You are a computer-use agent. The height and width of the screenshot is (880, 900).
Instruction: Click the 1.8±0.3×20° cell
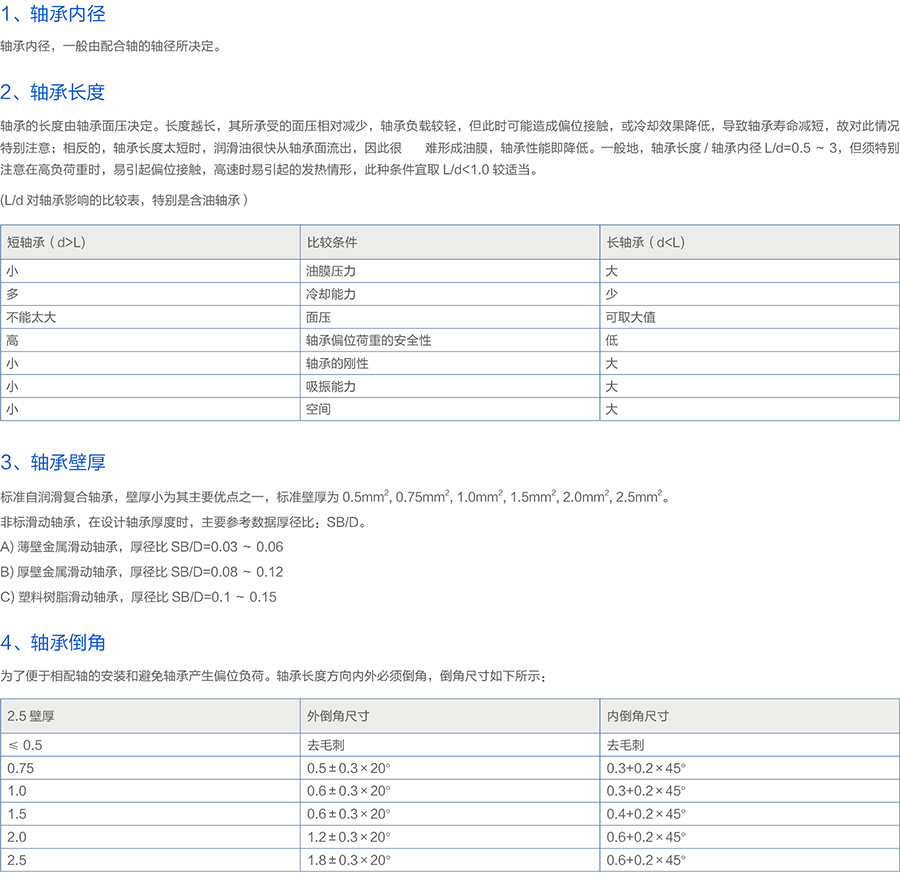click(x=450, y=860)
